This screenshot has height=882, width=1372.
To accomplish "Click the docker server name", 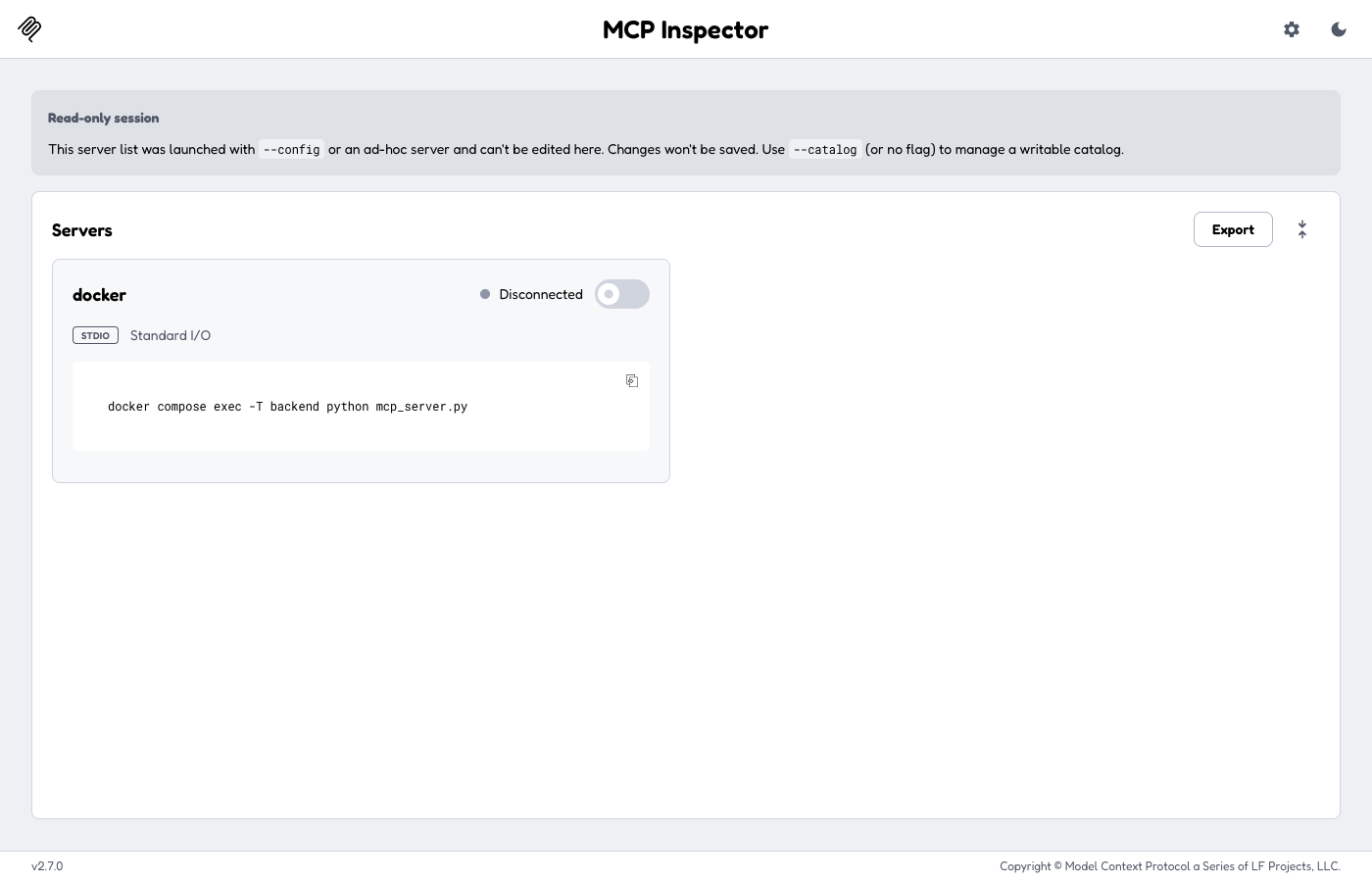I will coord(99,295).
